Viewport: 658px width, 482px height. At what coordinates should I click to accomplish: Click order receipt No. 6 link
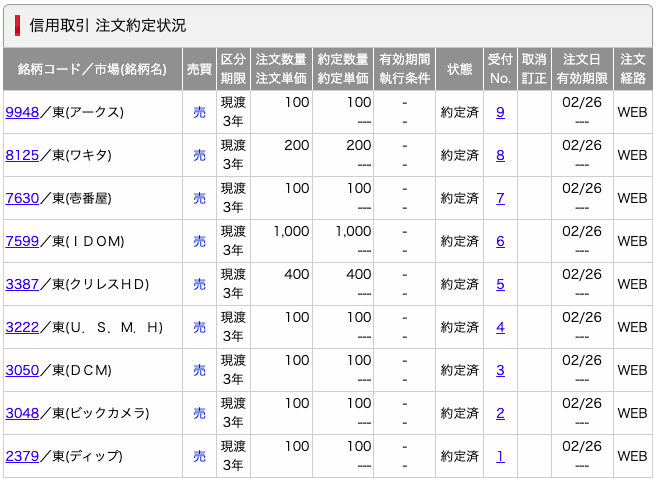click(x=500, y=241)
